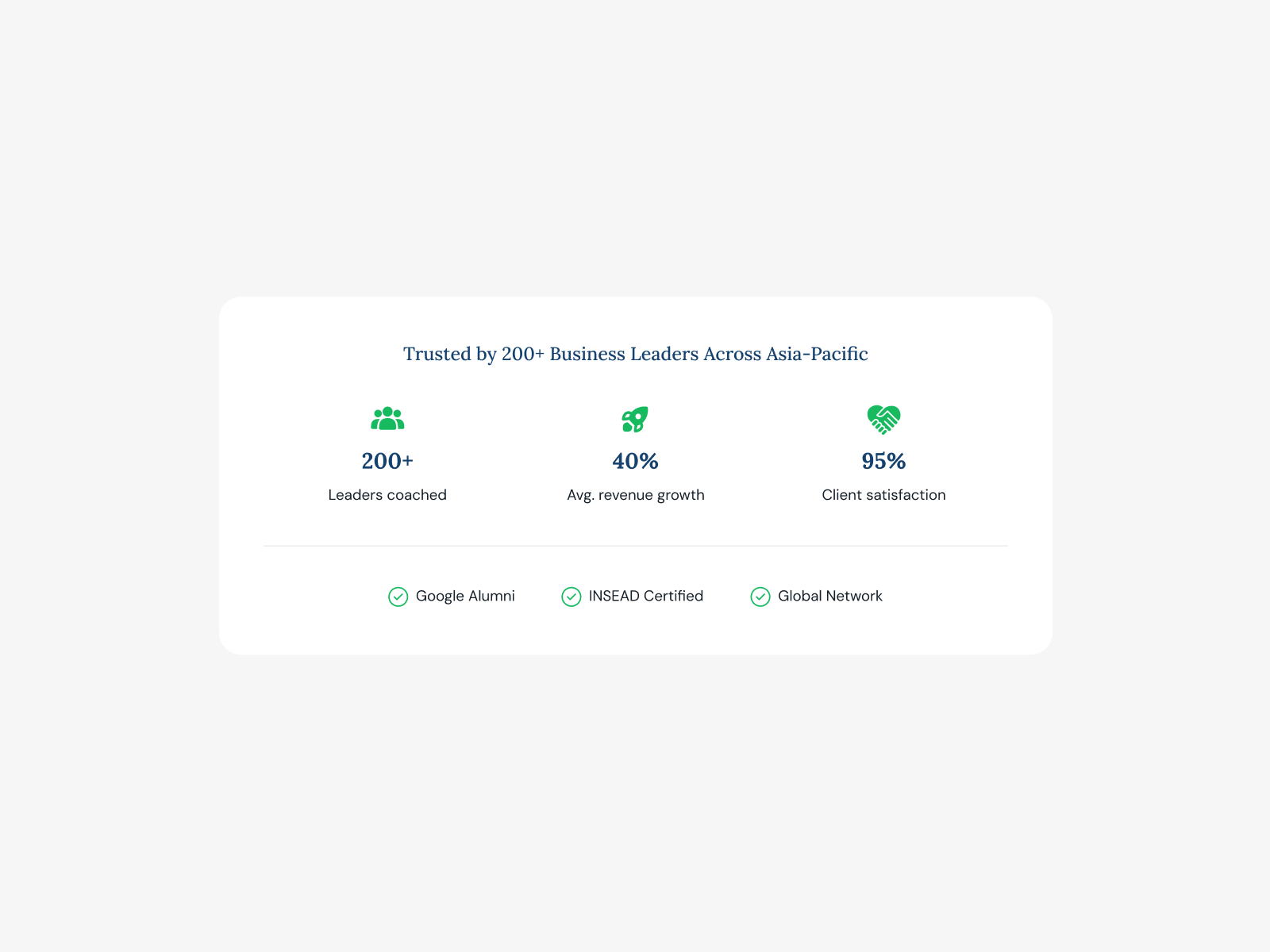Click the Leaders coached label
Viewport: 1270px width, 952px height.
[387, 495]
